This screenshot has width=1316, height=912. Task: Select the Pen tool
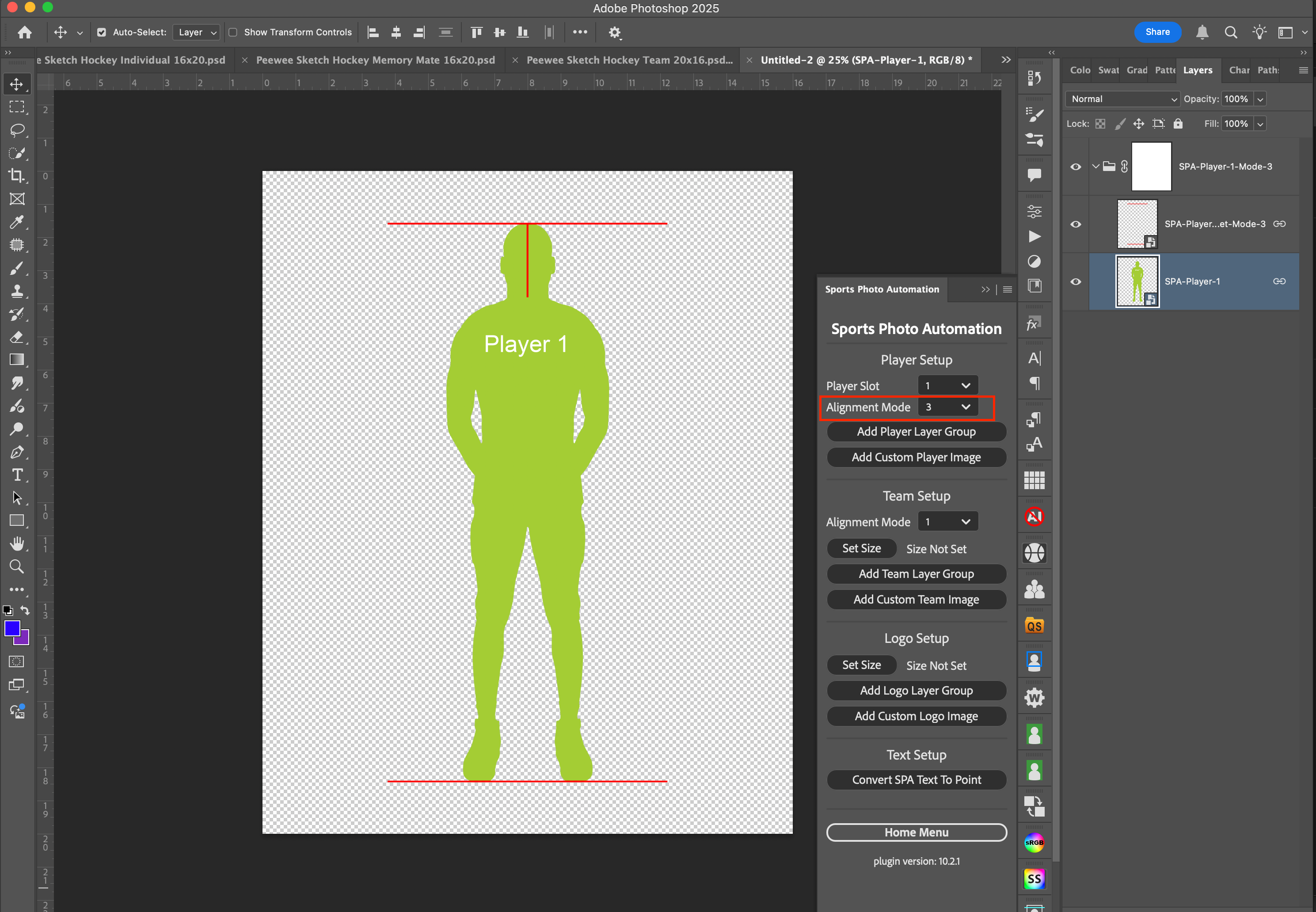[x=16, y=452]
